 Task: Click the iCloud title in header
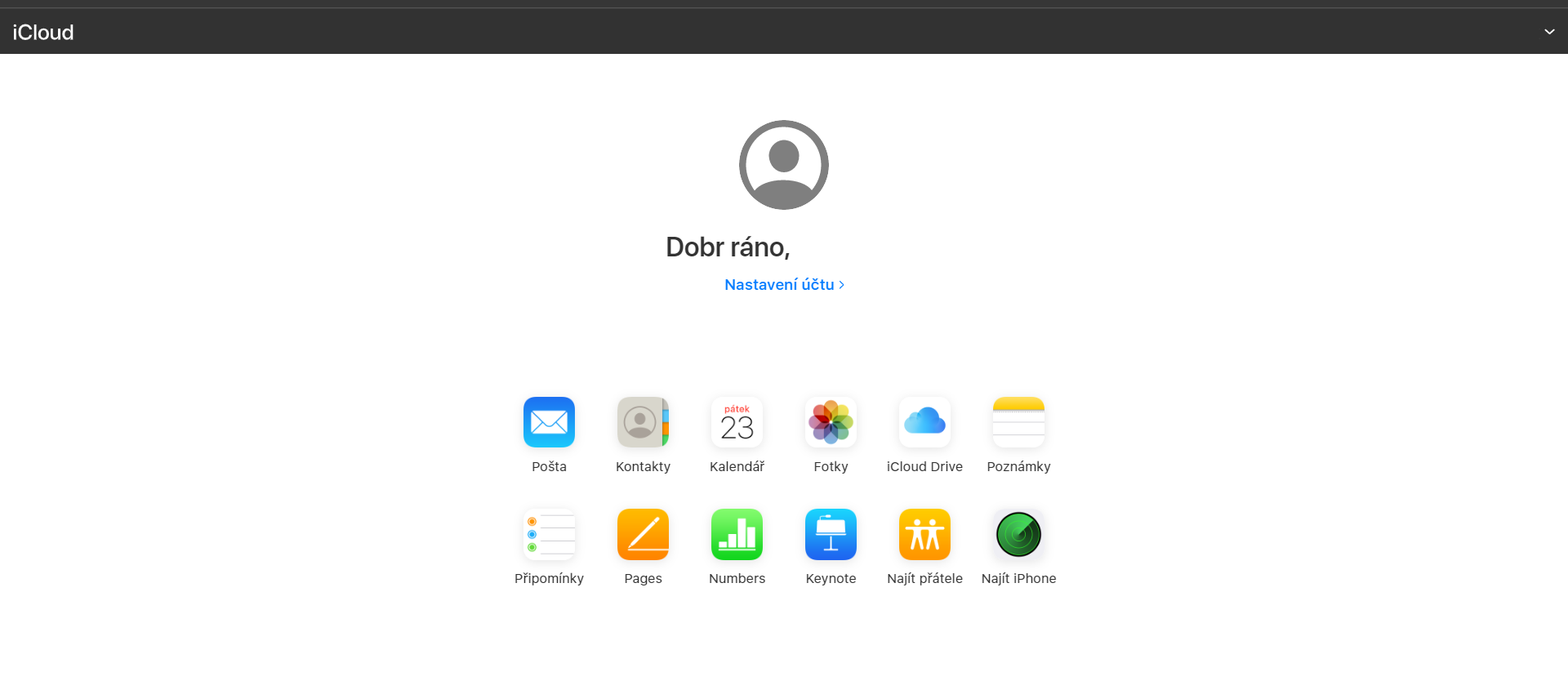[43, 33]
